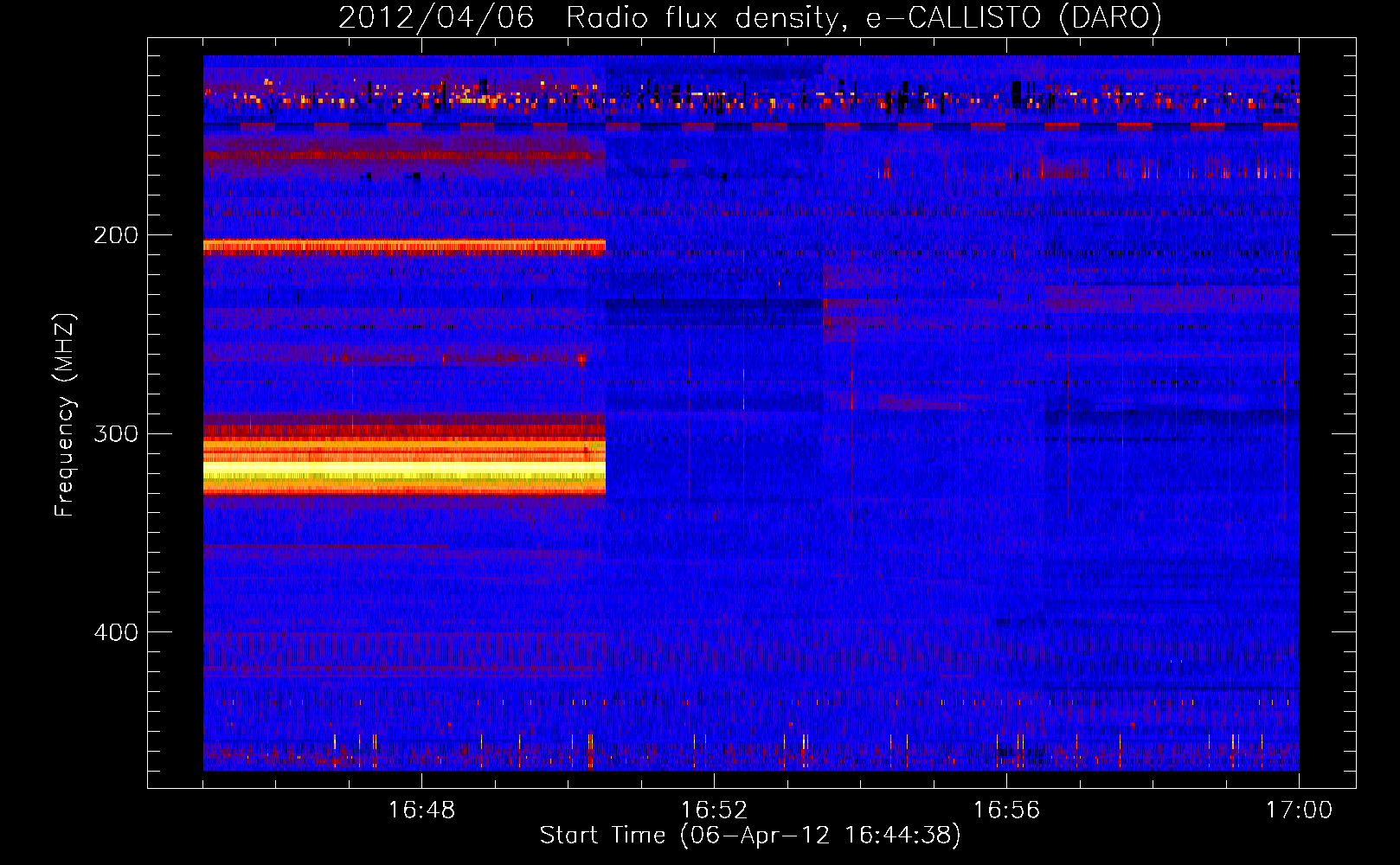Click the '16:56' time tick label
1400x865 pixels.
1006,811
